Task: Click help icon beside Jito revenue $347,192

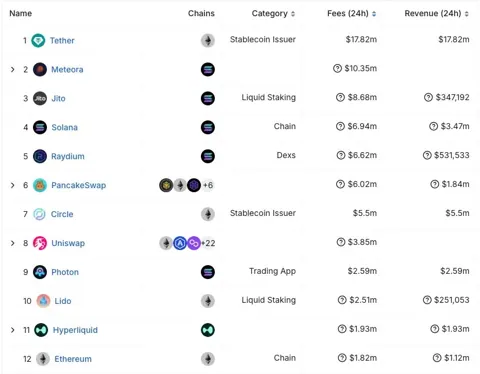Action: click(428, 97)
